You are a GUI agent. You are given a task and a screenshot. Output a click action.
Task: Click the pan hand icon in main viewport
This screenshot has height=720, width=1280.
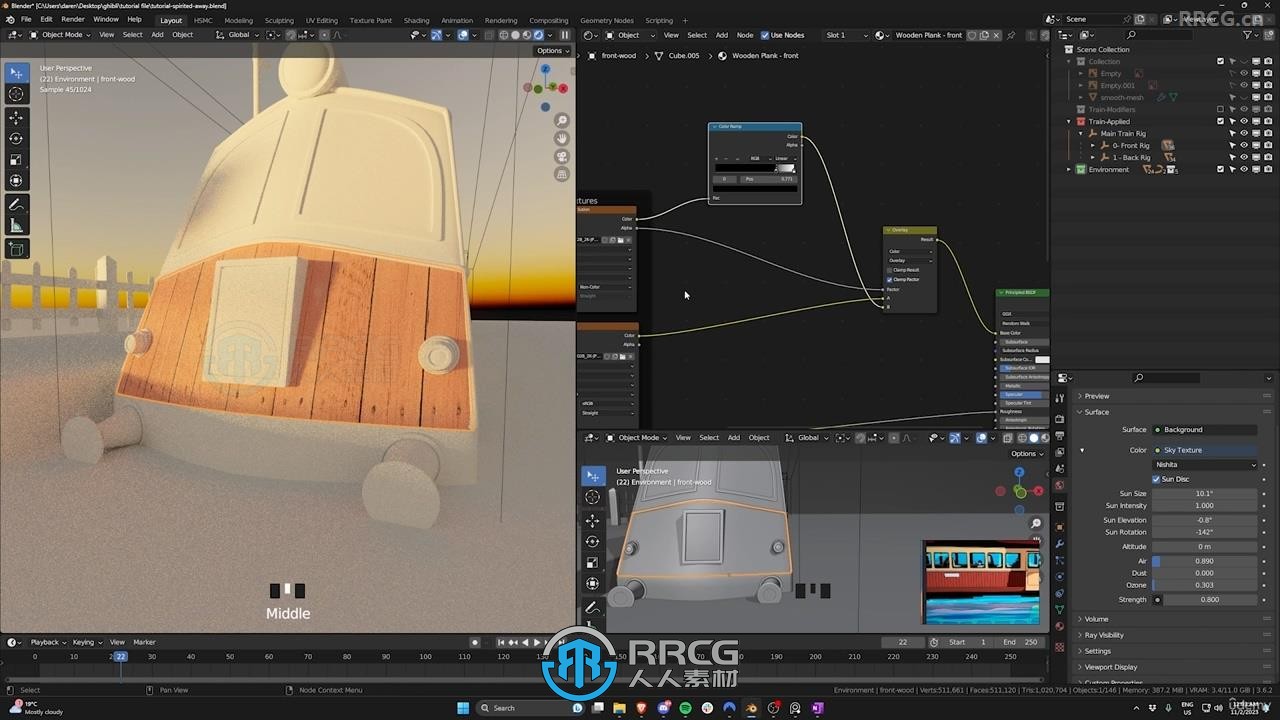tap(562, 139)
